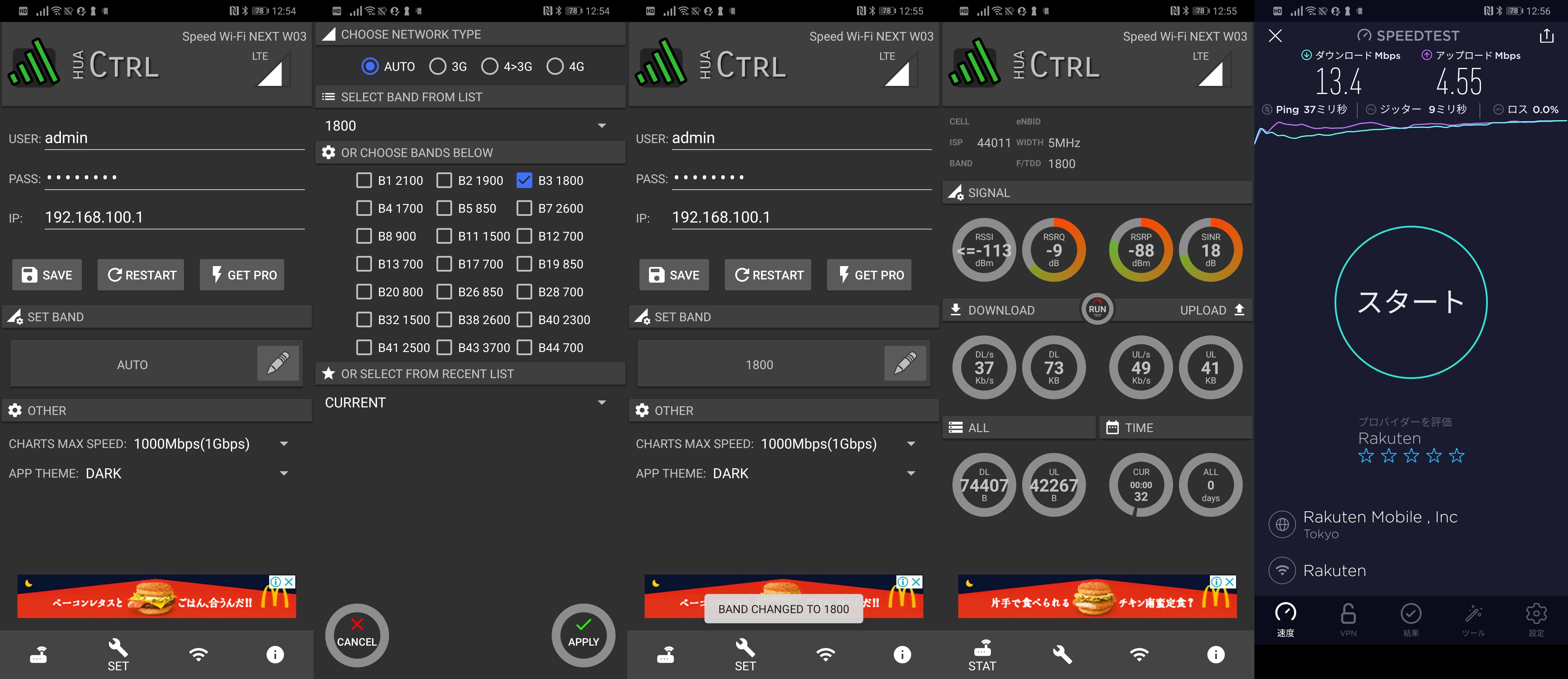Close Speedtest with the X icon

pyautogui.click(x=1275, y=36)
